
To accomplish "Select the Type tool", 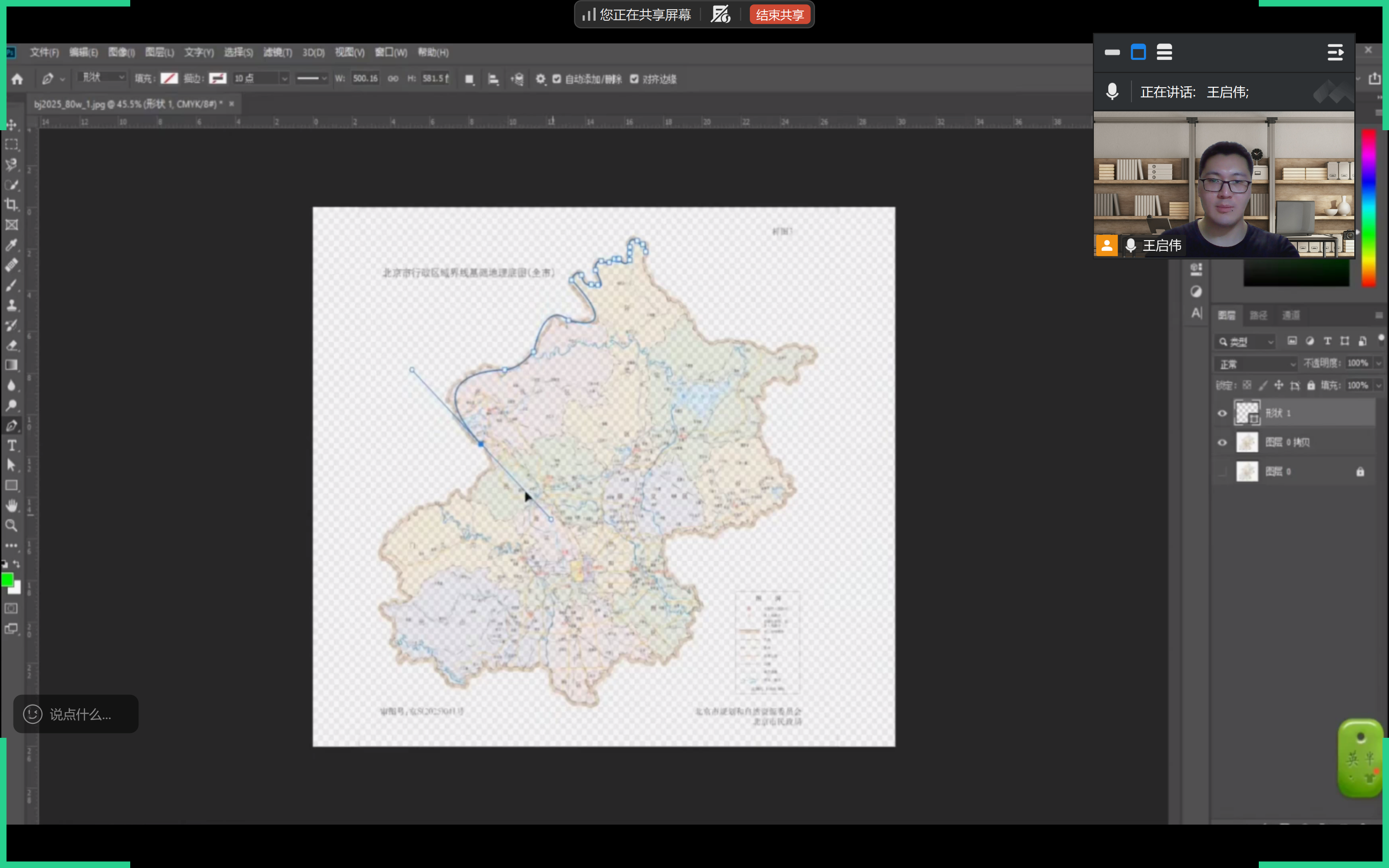I will [12, 446].
